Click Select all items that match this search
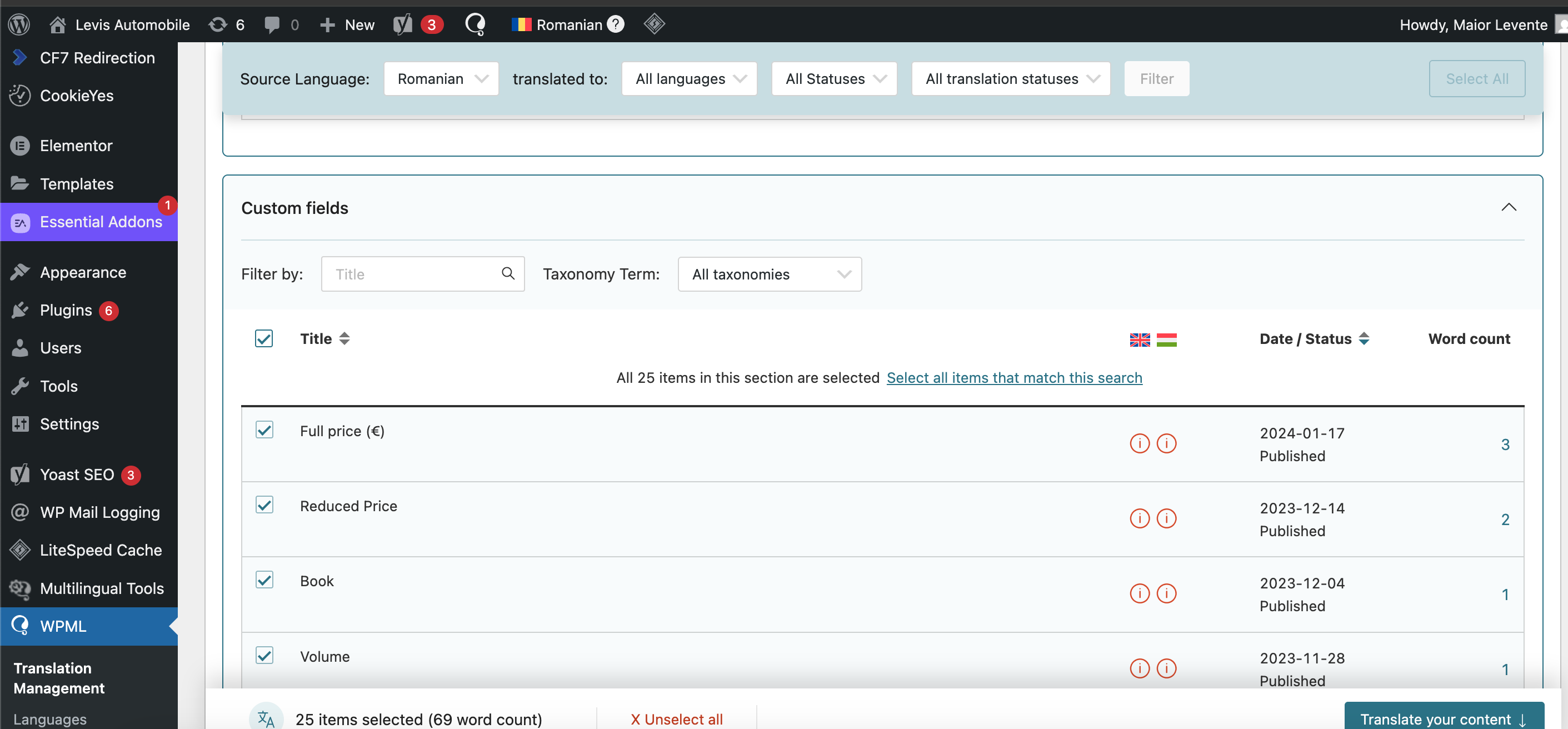 click(1013, 378)
